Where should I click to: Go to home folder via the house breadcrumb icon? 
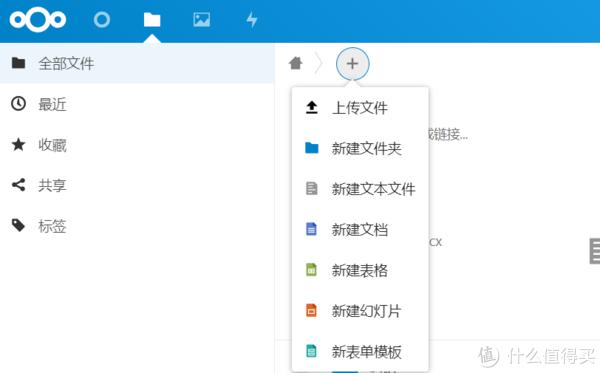point(296,63)
